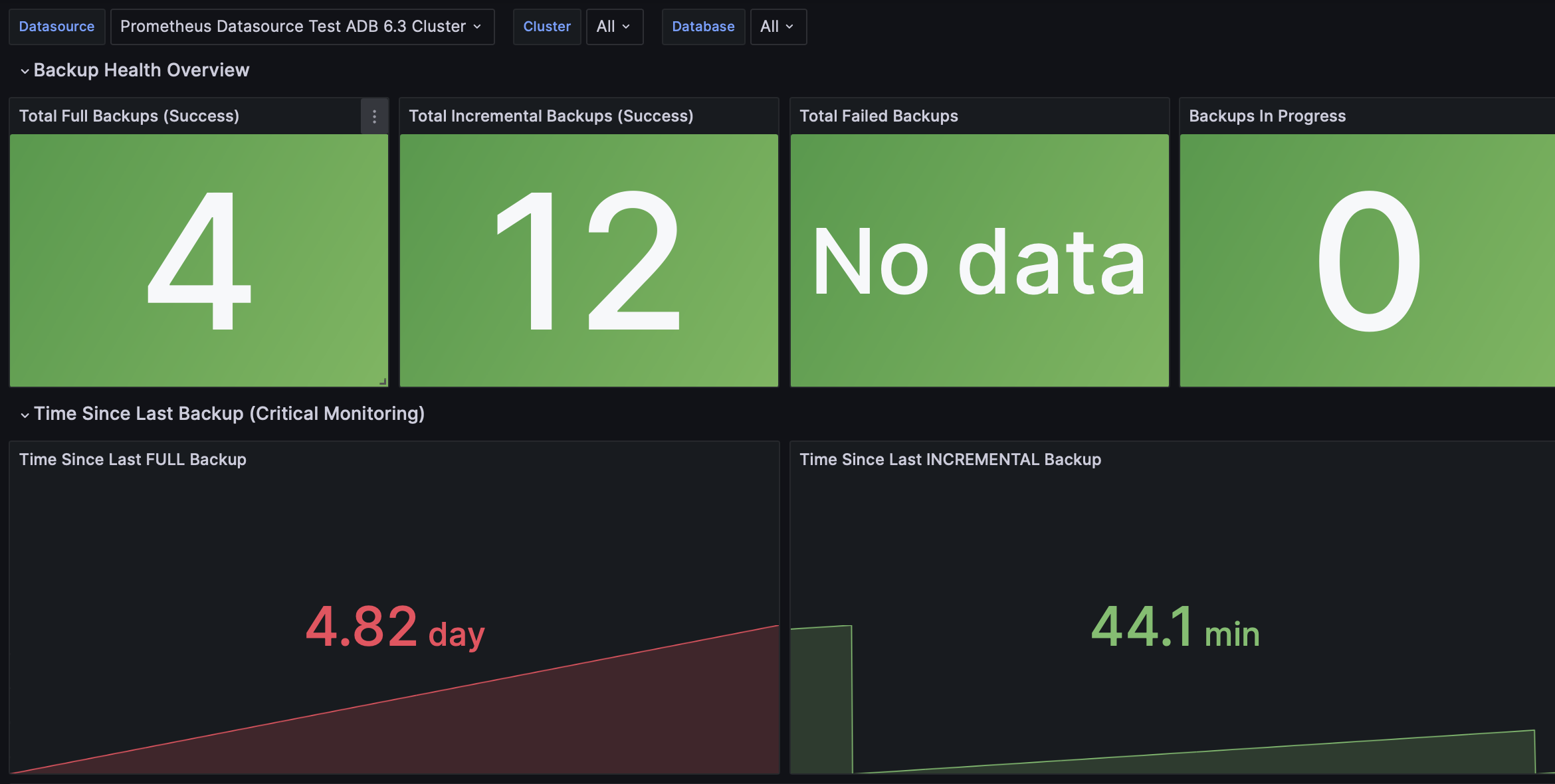Screen dimensions: 1555x784
Task: Click the full backups value 4
Action: click(x=199, y=260)
